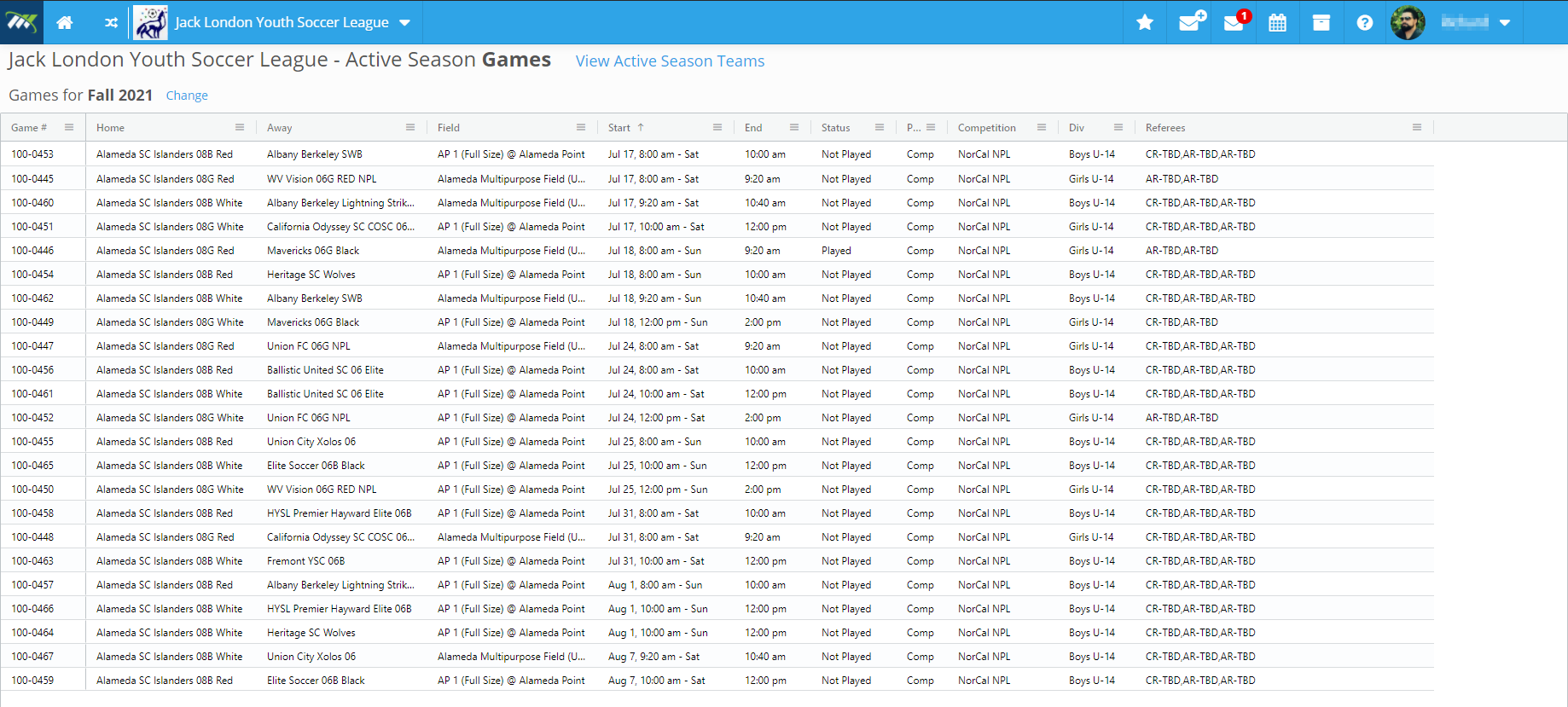This screenshot has width=1568, height=707.
Task: Open Referees column menu icon
Action: [x=1417, y=127]
